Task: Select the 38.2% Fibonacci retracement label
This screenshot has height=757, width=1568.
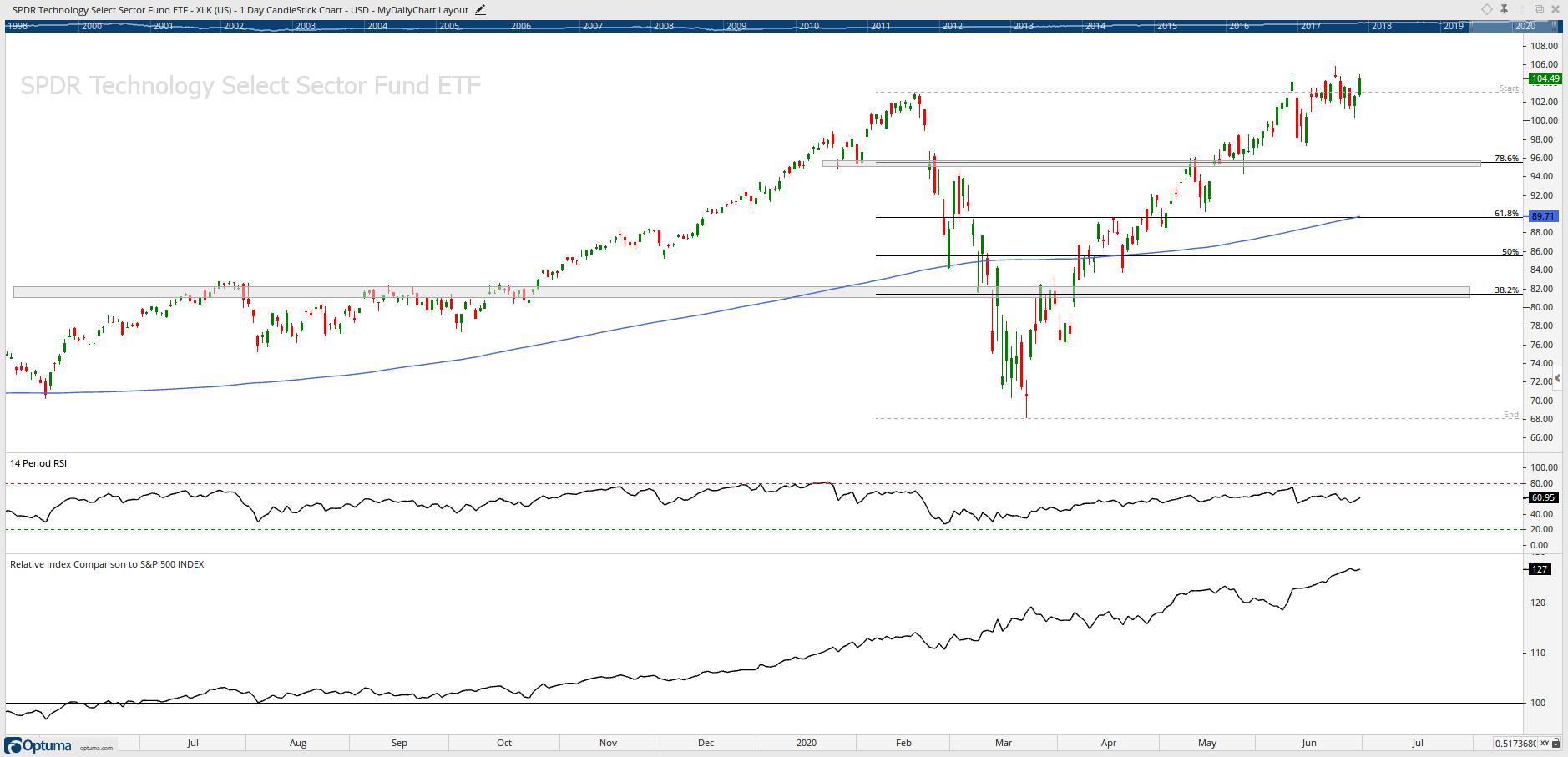Action: [x=1506, y=290]
